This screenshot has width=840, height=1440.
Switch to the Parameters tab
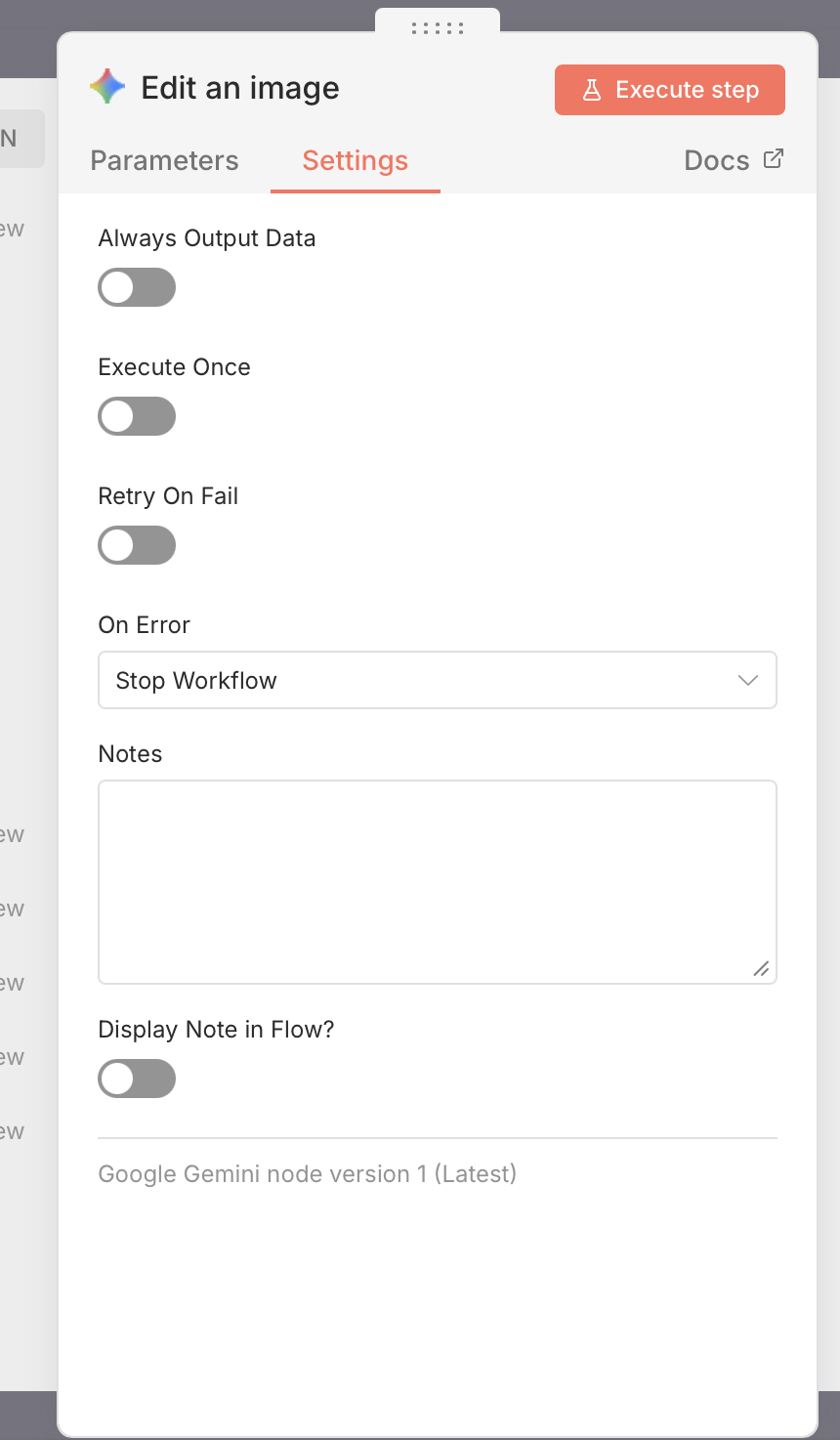(x=164, y=161)
